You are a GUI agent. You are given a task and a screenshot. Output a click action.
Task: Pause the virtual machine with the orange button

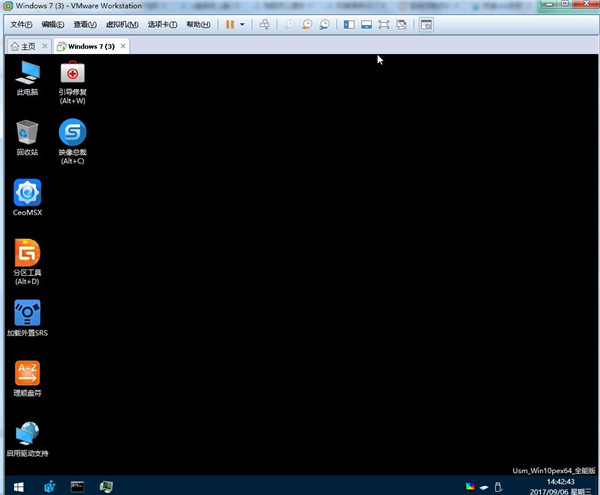(x=230, y=24)
